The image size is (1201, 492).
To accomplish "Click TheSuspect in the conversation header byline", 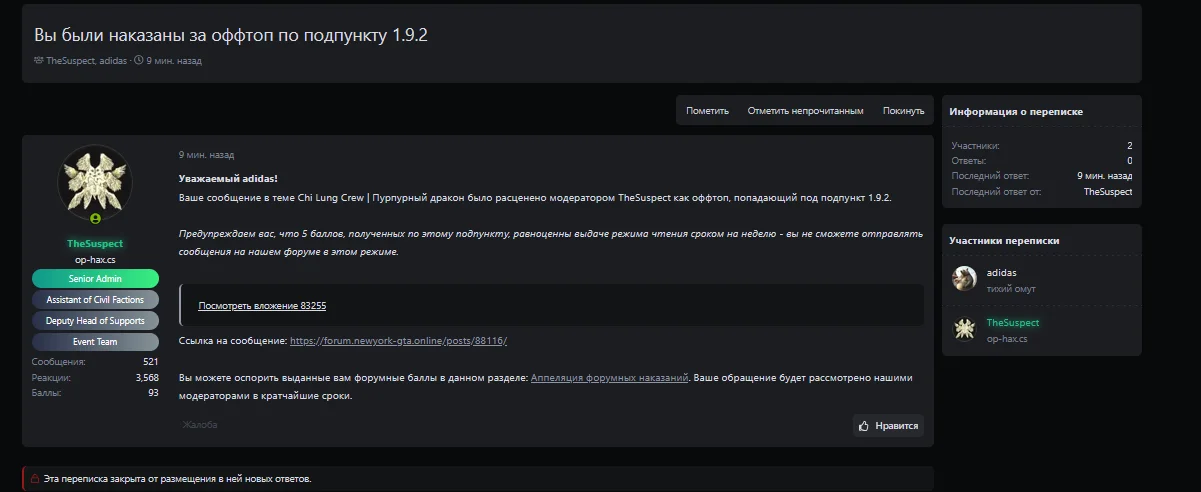I will point(70,61).
